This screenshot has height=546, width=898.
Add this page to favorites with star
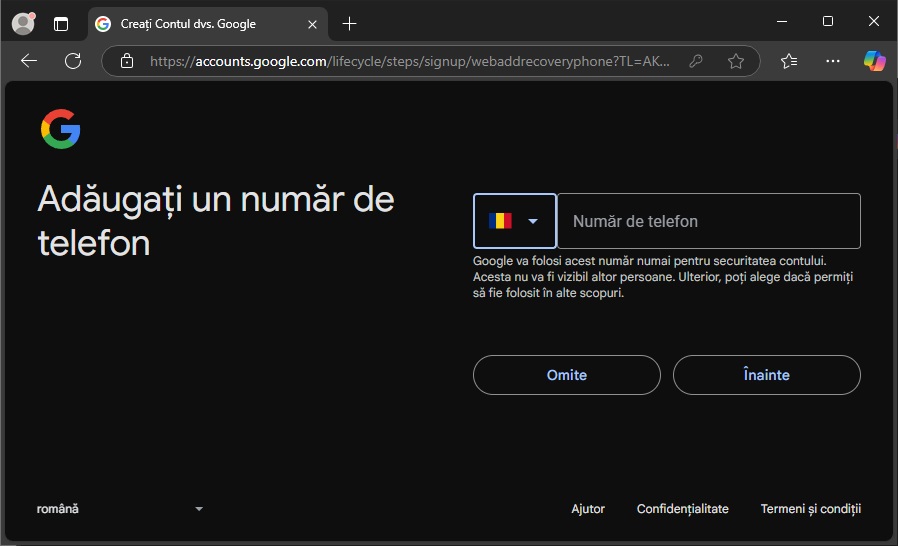pyautogui.click(x=736, y=61)
